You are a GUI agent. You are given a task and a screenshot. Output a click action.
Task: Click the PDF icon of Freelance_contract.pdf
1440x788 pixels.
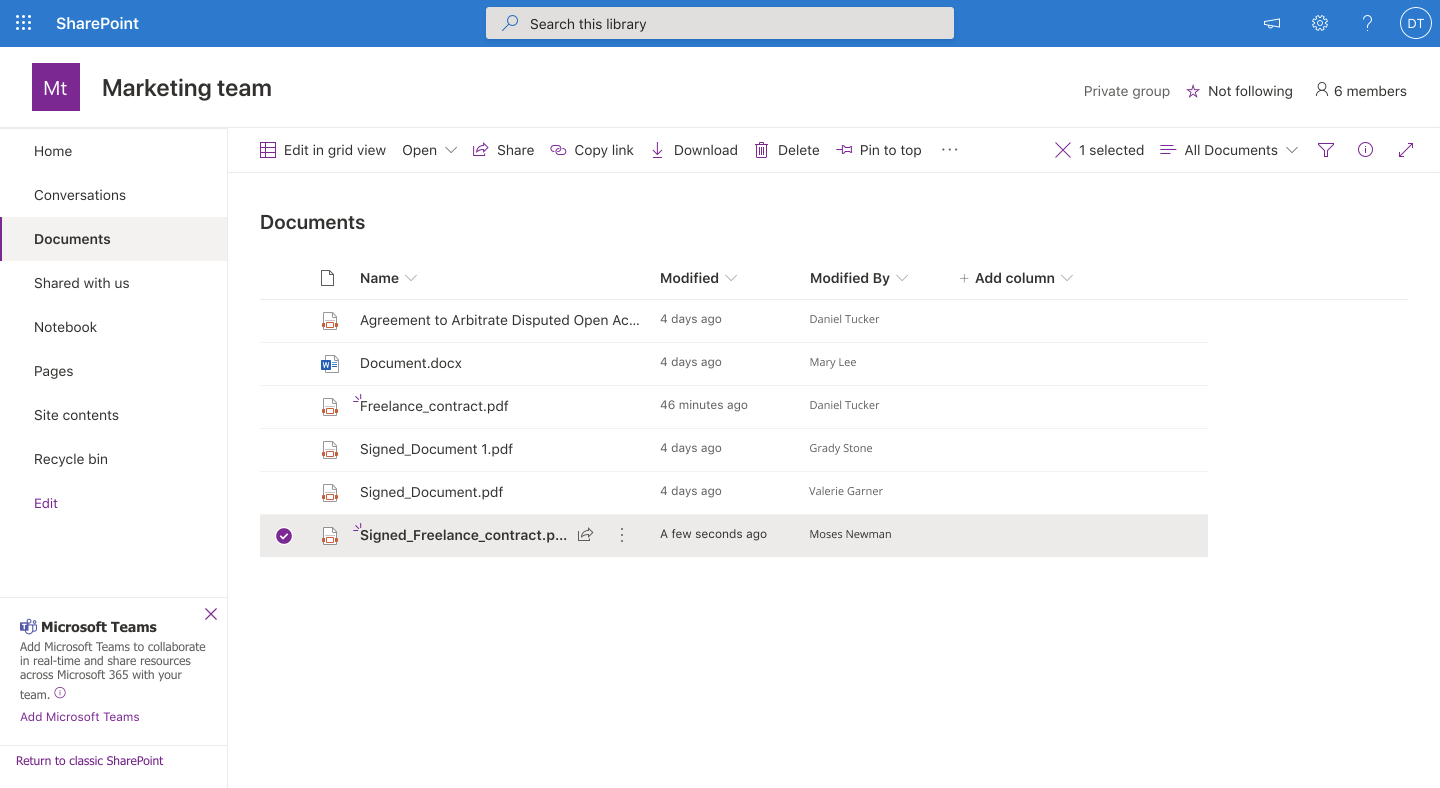pyautogui.click(x=329, y=406)
